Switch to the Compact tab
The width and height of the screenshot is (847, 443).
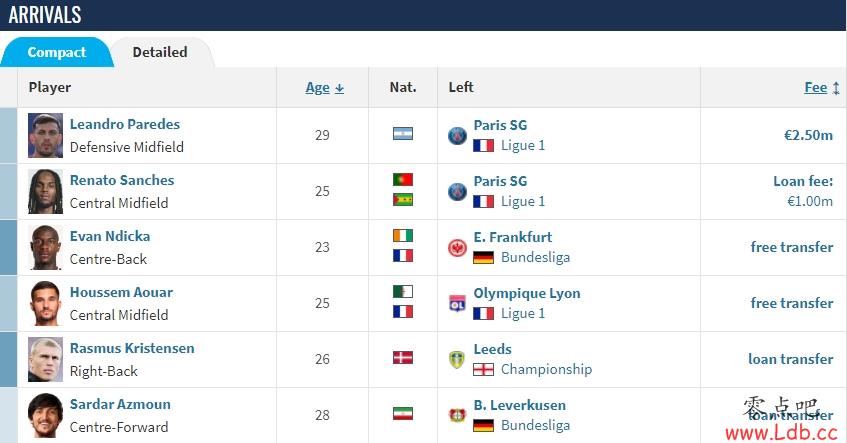click(x=56, y=52)
